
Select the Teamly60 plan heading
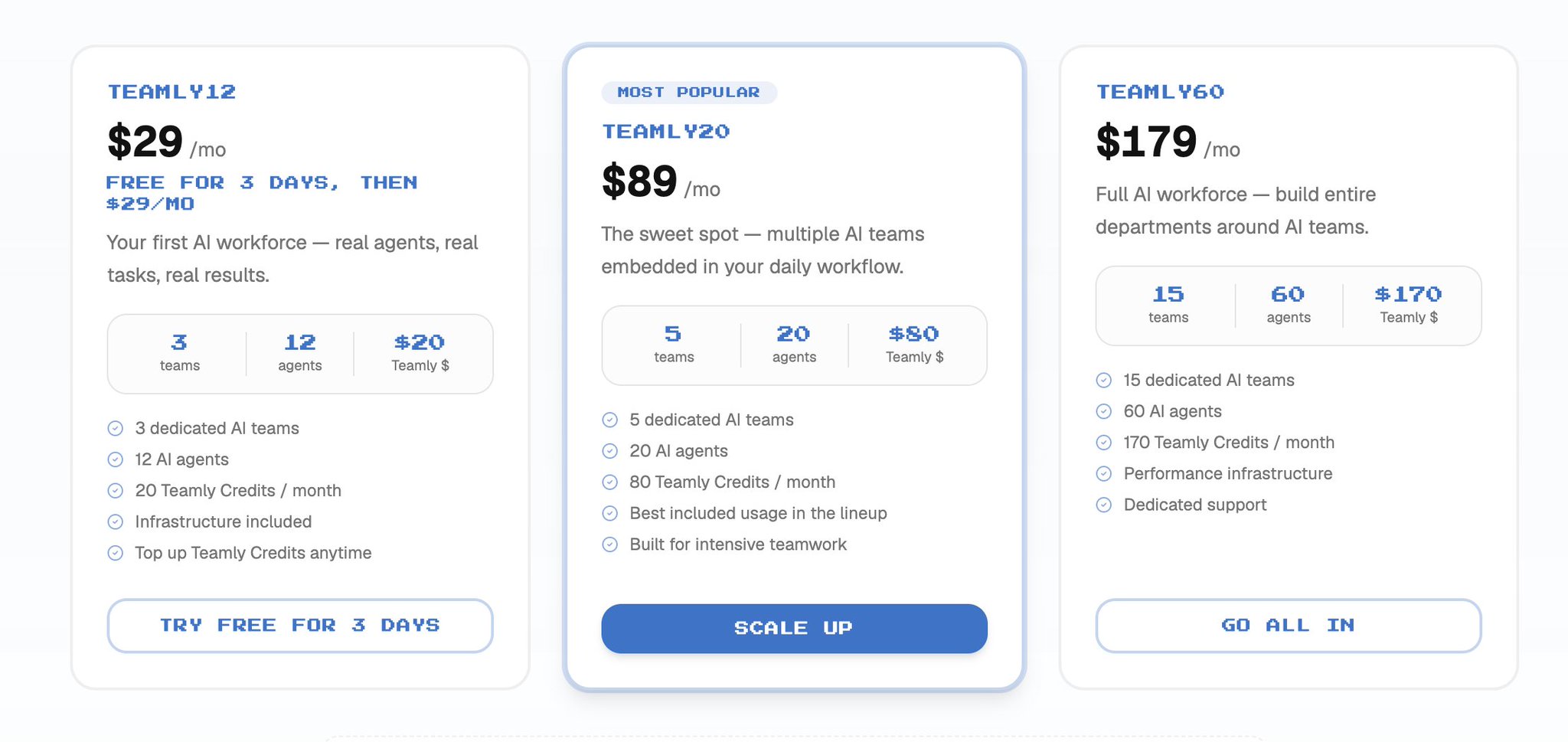pyautogui.click(x=1160, y=92)
